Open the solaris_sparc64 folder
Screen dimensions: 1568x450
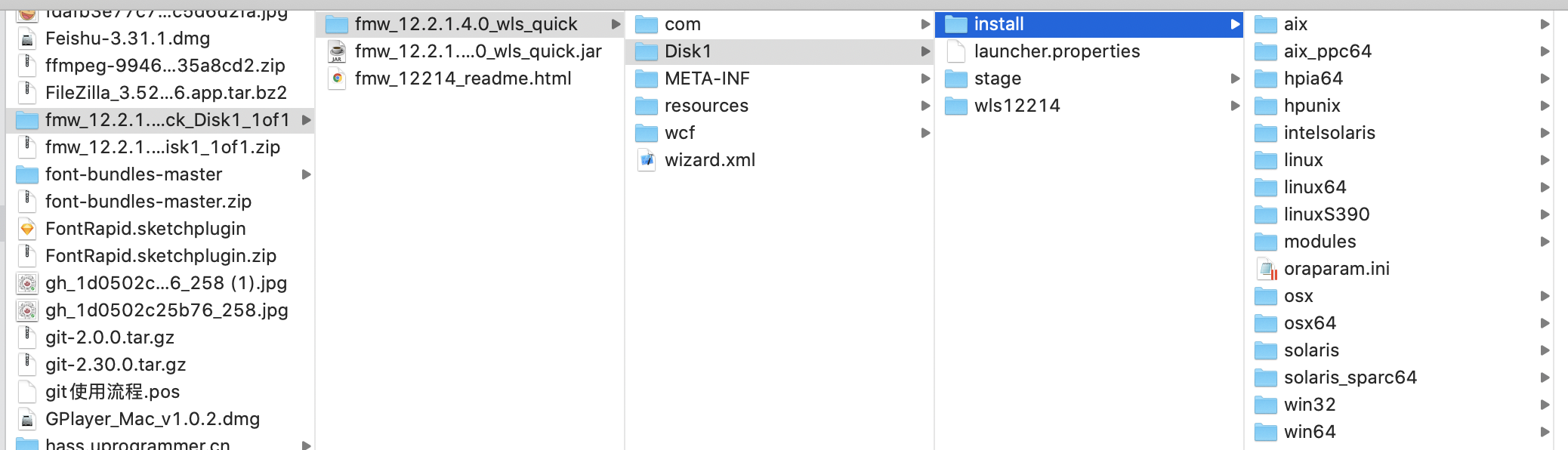1351,378
